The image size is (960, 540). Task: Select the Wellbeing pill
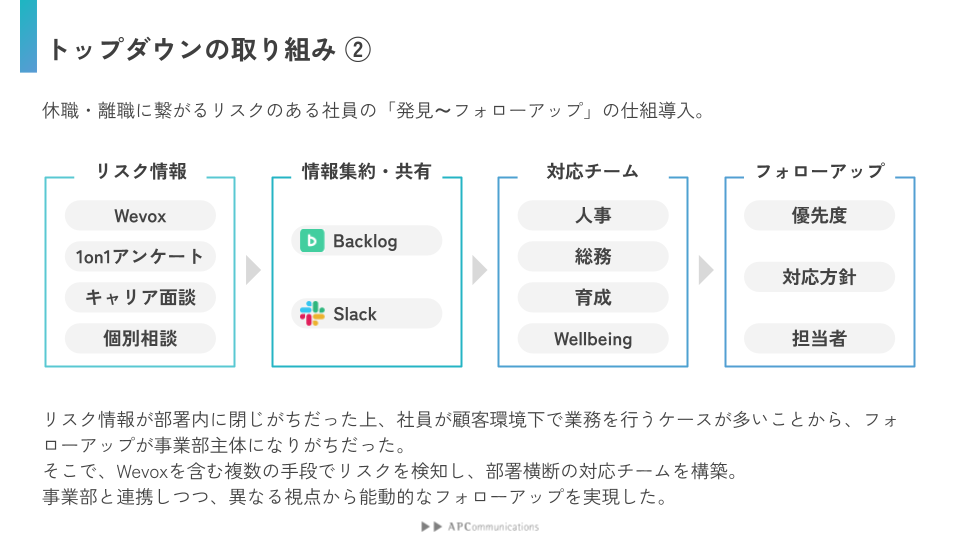(593, 338)
